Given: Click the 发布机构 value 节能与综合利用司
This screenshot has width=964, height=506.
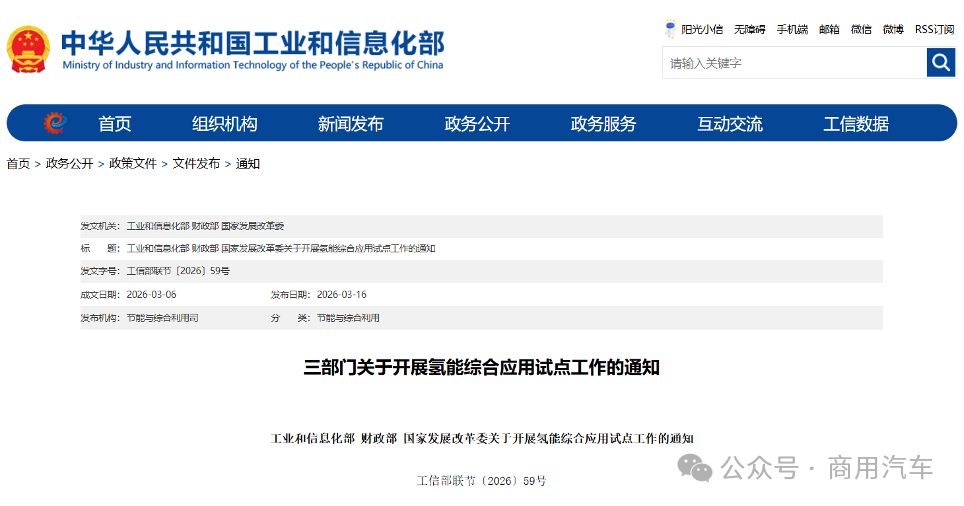Looking at the screenshot, I should click(162, 318).
